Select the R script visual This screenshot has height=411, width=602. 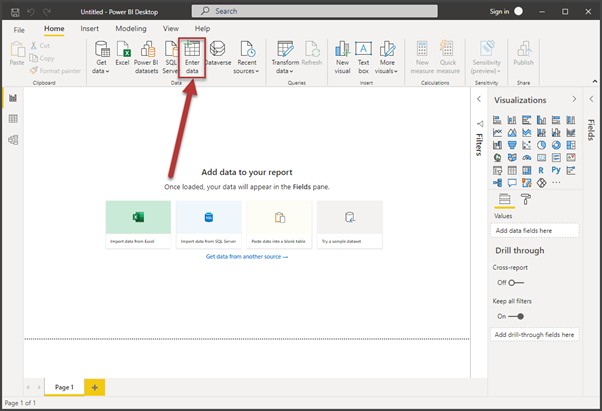click(541, 170)
